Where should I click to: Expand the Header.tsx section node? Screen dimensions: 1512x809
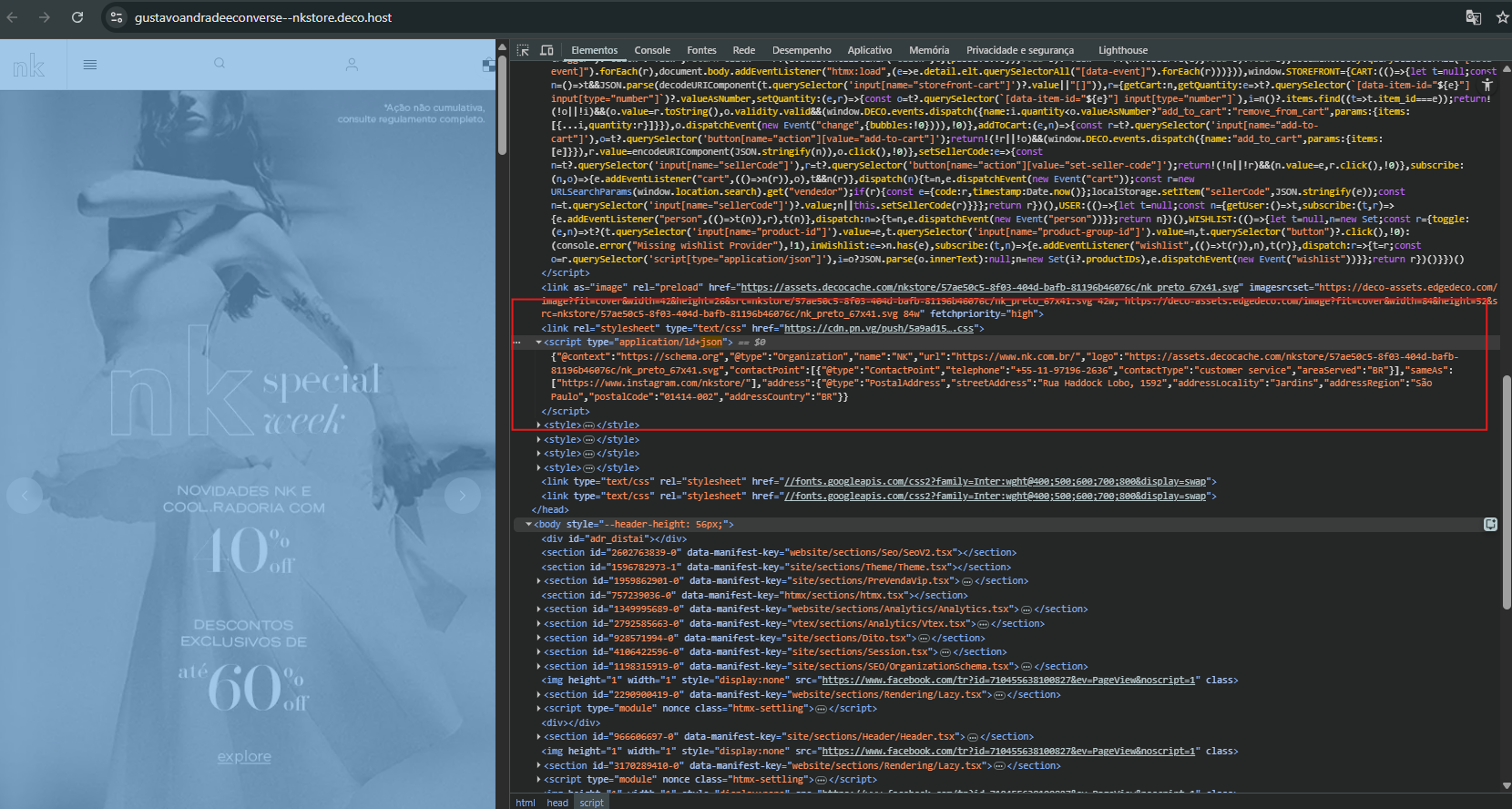coord(538,737)
